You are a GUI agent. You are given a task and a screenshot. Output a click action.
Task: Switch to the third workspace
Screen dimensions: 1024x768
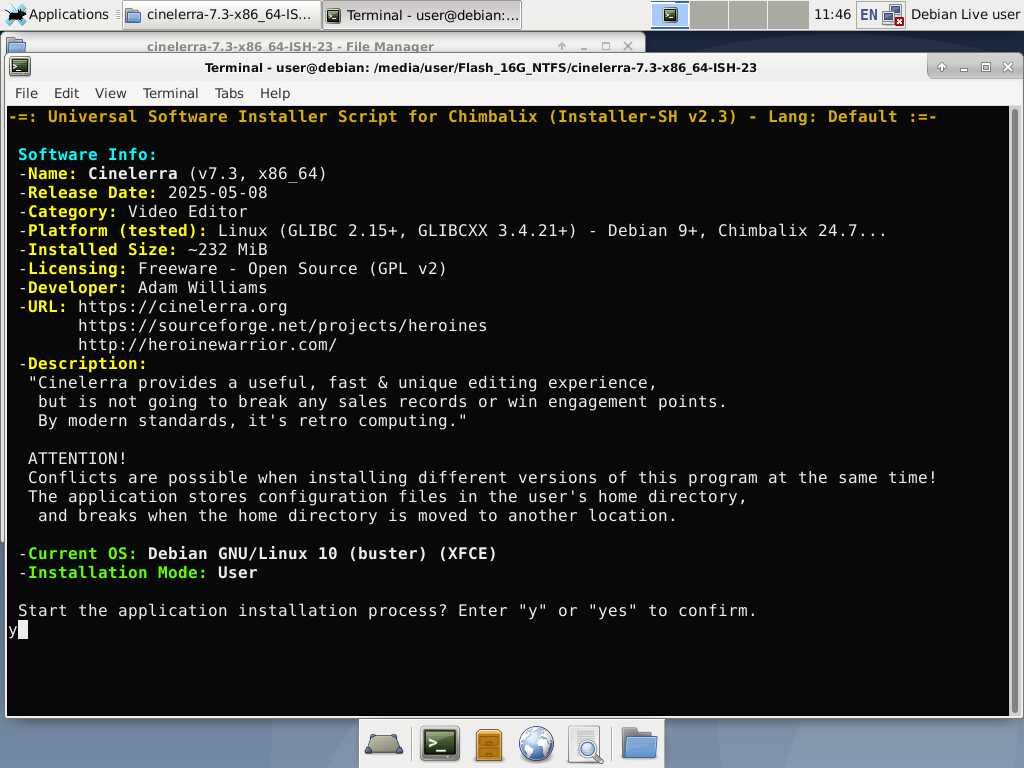click(748, 14)
